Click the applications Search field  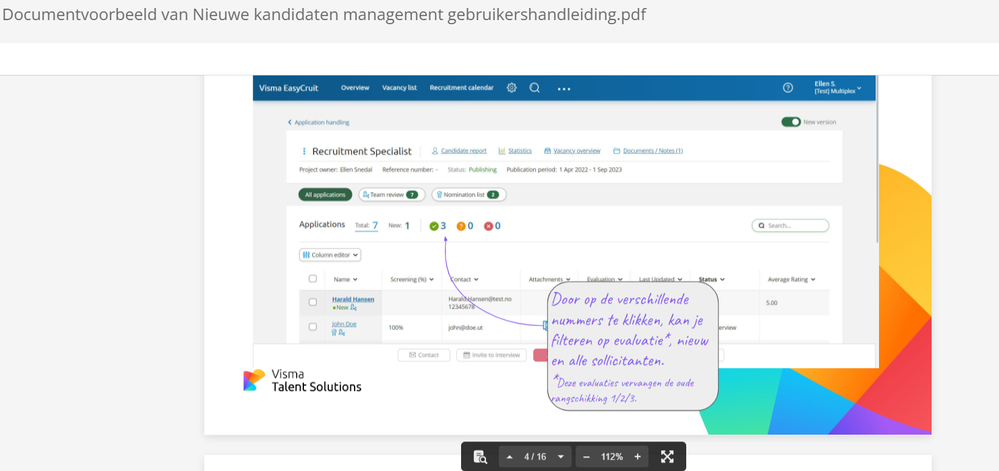pos(790,226)
